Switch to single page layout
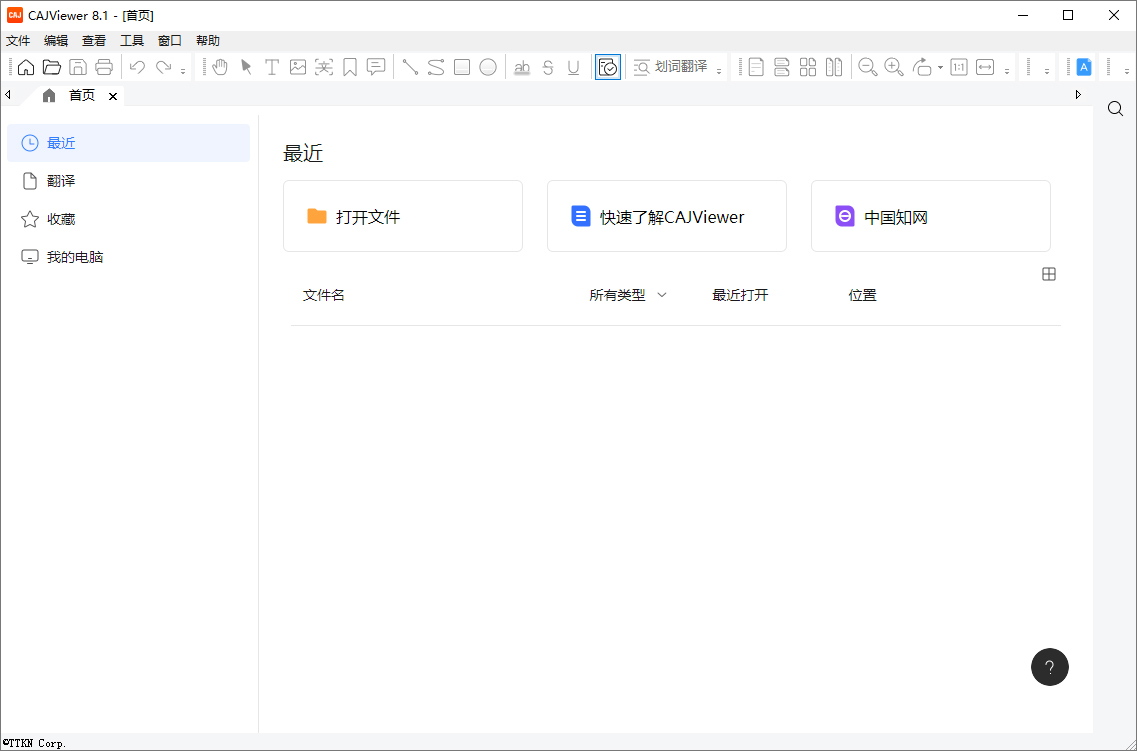Viewport: 1137px width, 751px height. (x=756, y=67)
